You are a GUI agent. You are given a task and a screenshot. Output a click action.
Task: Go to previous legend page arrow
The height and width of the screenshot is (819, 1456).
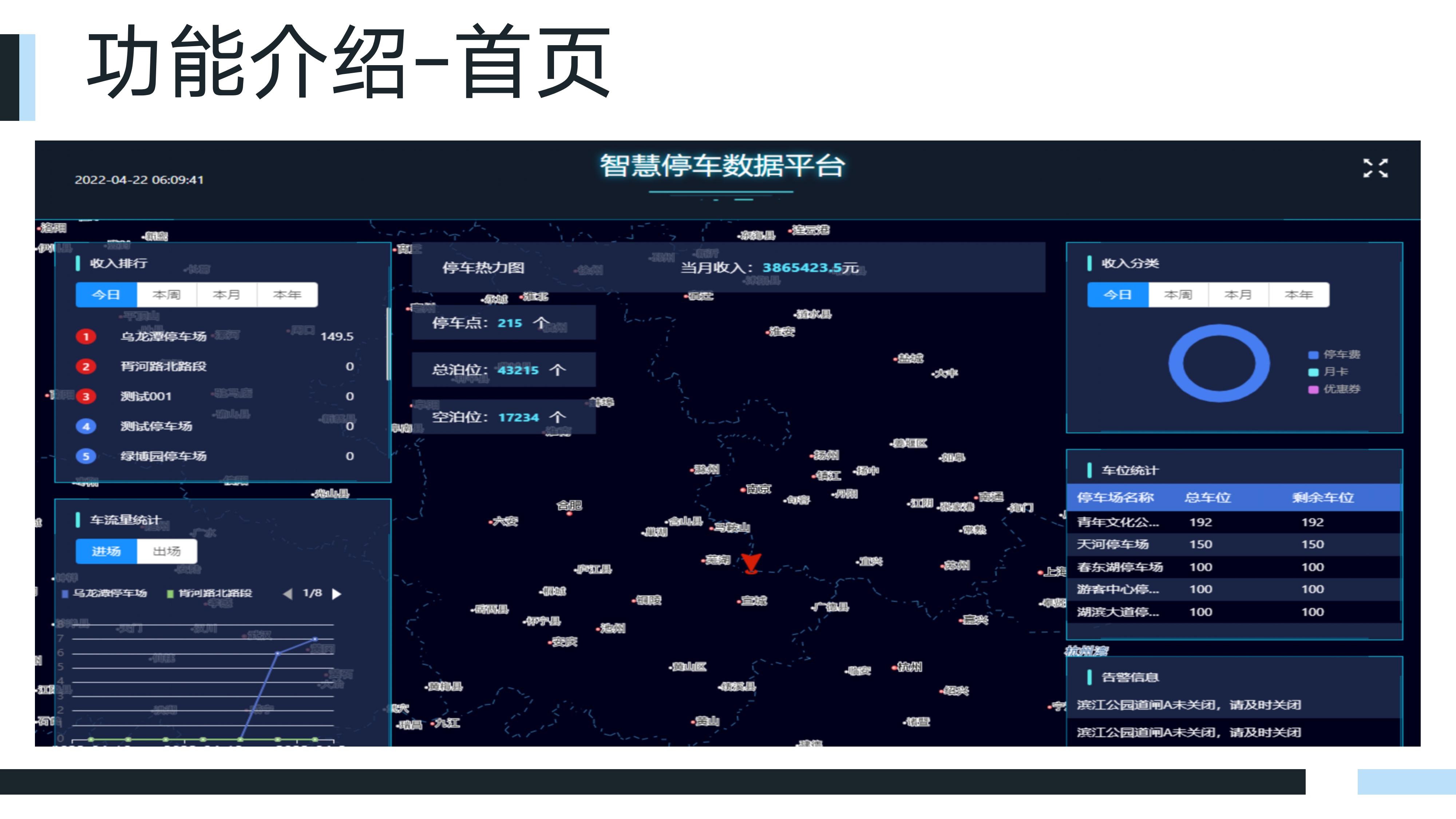(288, 593)
